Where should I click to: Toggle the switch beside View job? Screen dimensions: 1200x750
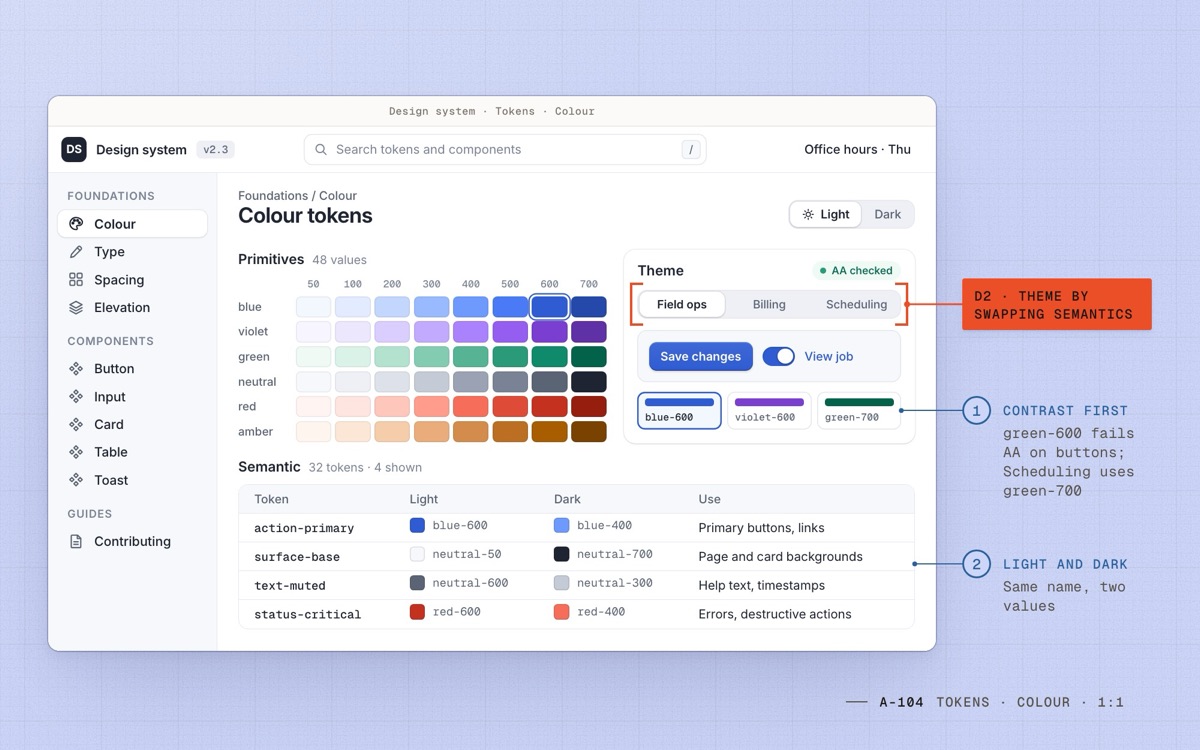pyautogui.click(x=779, y=356)
